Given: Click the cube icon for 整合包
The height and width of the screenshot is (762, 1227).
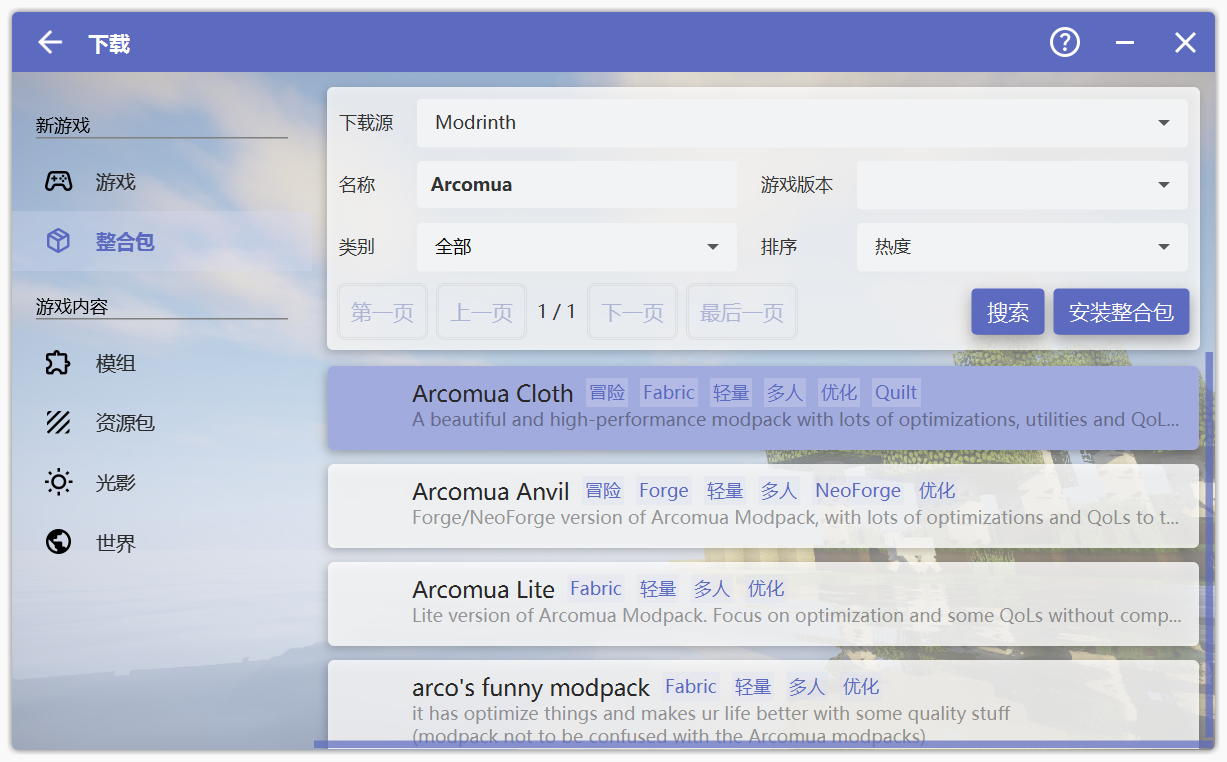Looking at the screenshot, I should point(58,241).
